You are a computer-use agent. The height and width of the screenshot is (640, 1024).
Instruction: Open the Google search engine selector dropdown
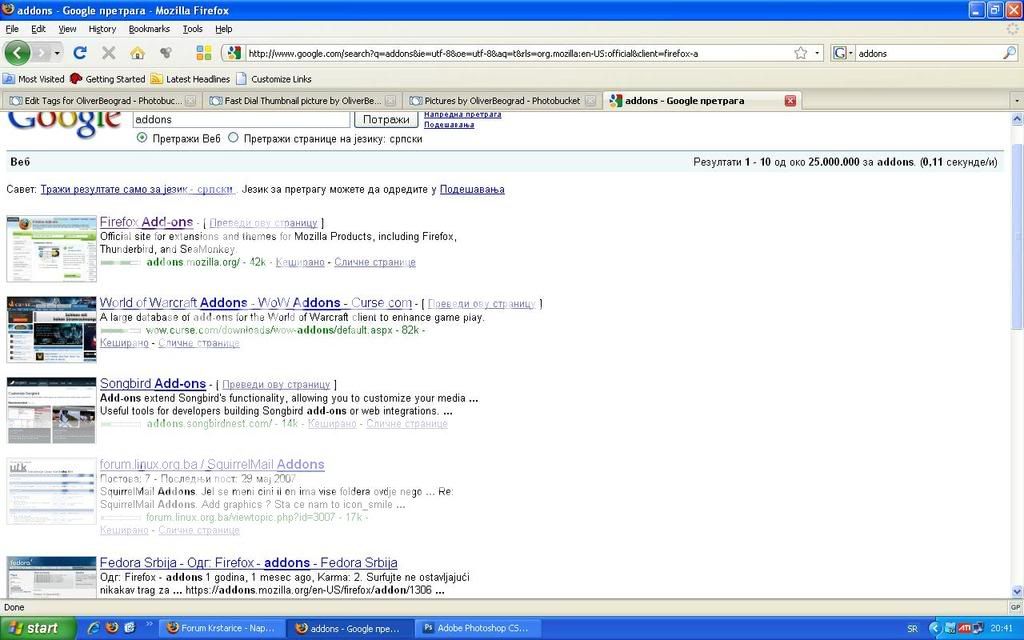(842, 53)
